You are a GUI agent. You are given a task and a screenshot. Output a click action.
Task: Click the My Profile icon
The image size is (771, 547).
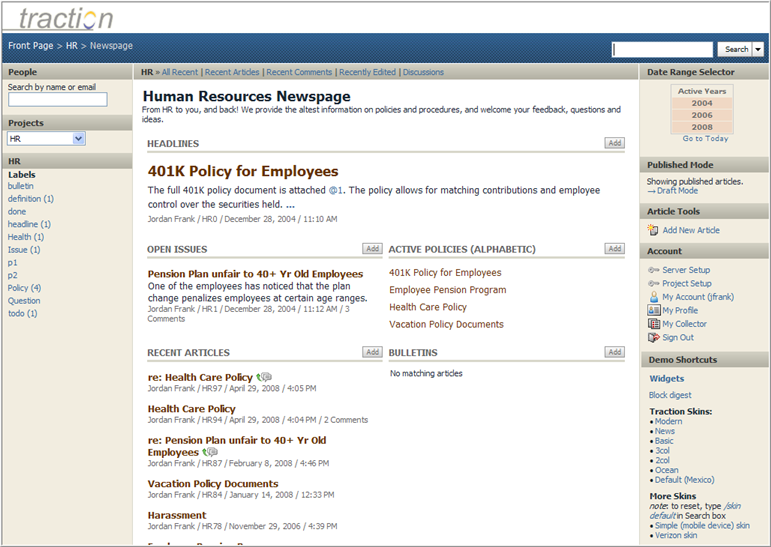(x=653, y=311)
